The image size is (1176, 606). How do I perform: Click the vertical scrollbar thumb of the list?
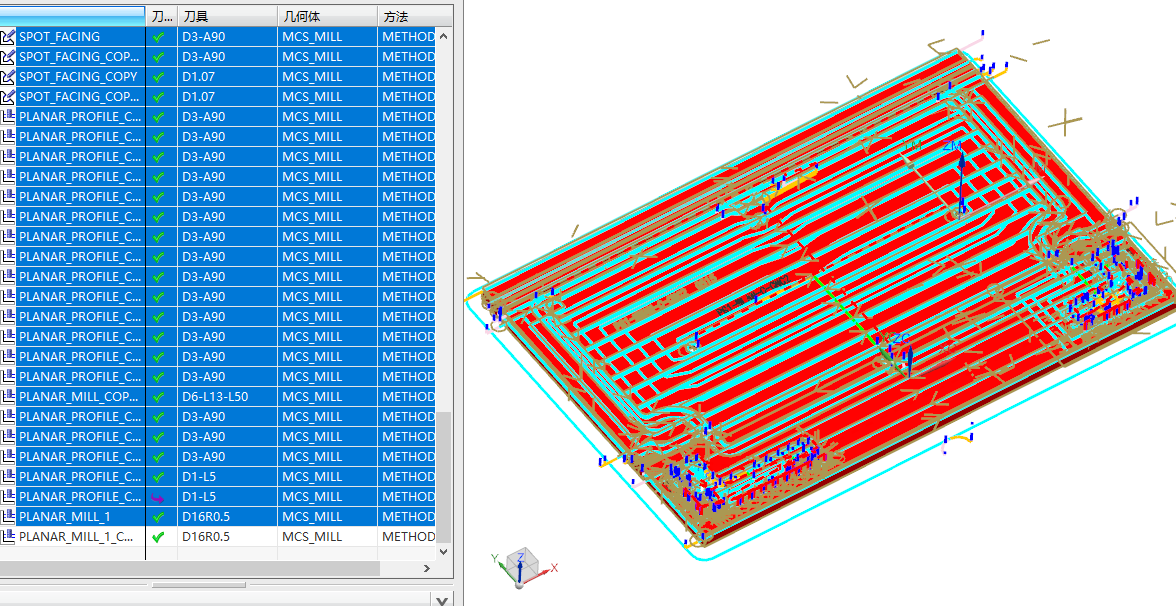click(443, 476)
